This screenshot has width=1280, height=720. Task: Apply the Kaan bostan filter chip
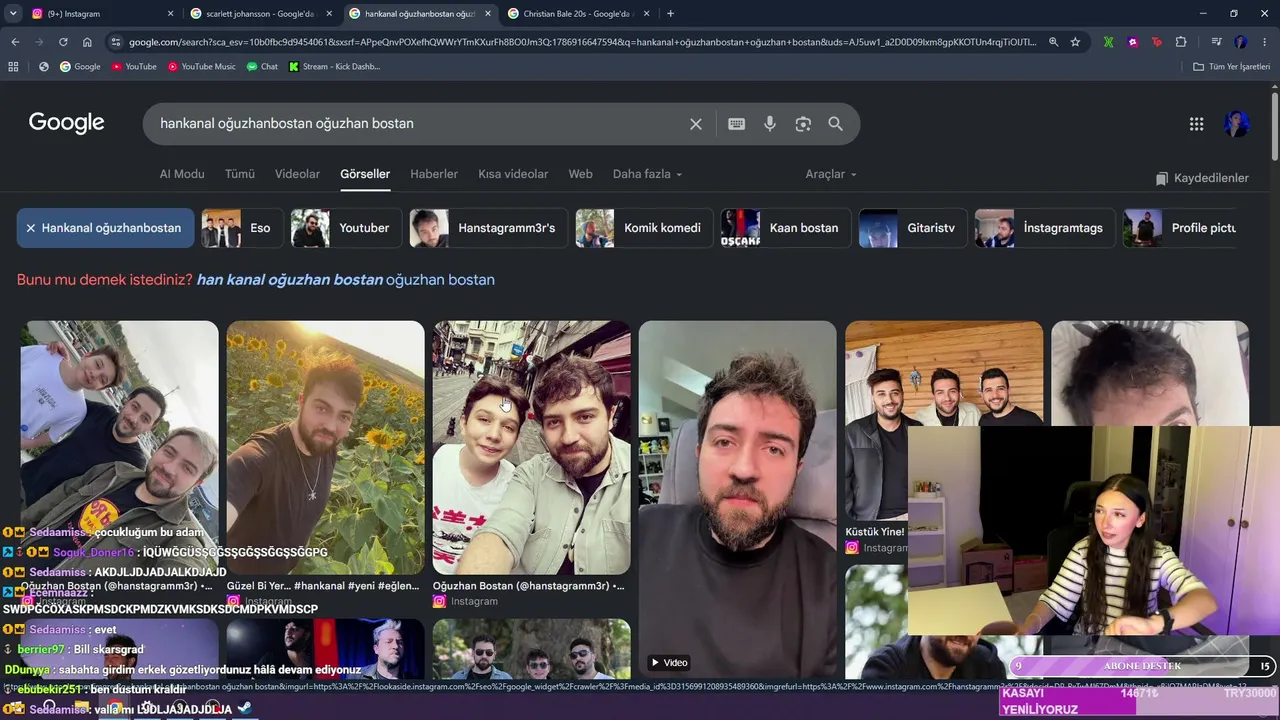pos(786,228)
